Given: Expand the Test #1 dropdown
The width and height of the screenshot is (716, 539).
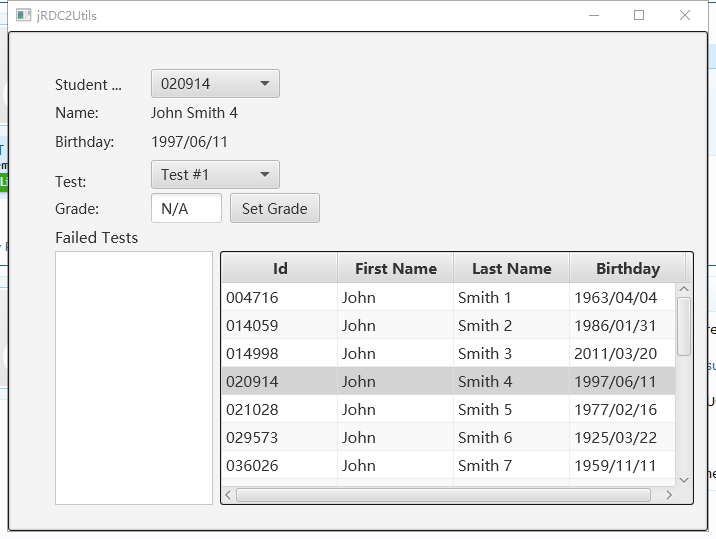Looking at the screenshot, I should point(215,175).
